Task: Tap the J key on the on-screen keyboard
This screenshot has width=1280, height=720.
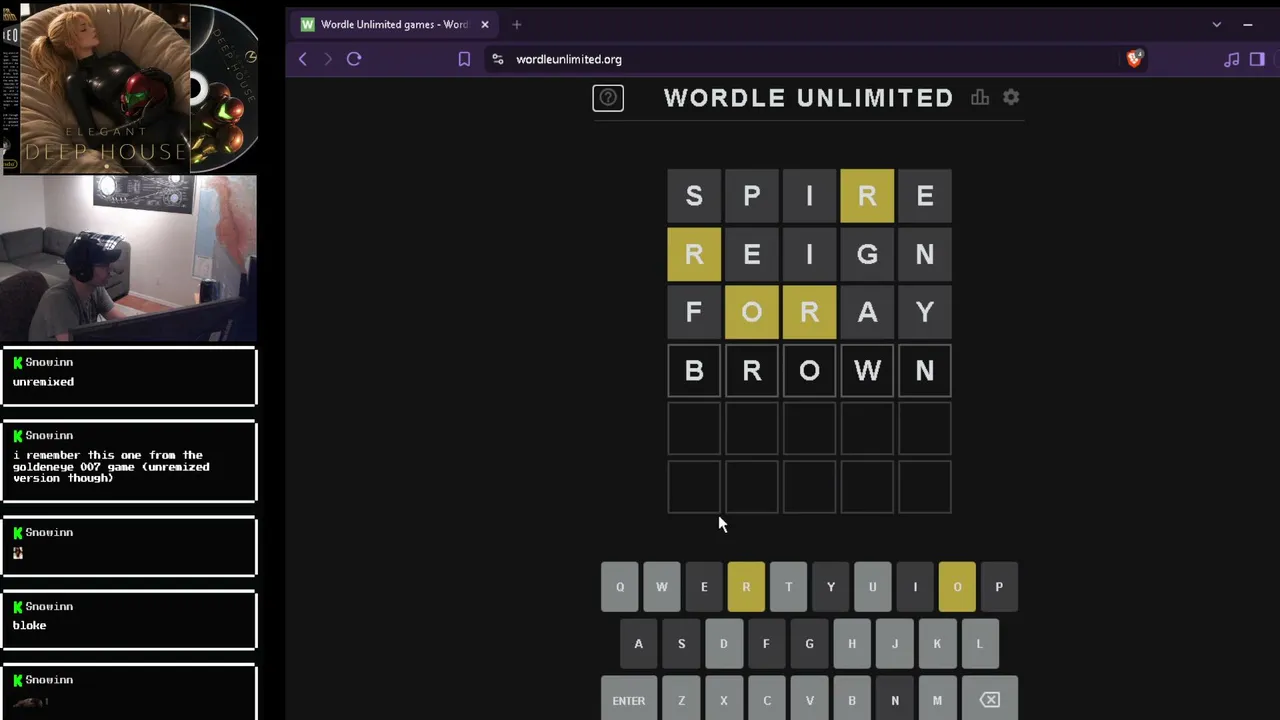Action: click(895, 644)
